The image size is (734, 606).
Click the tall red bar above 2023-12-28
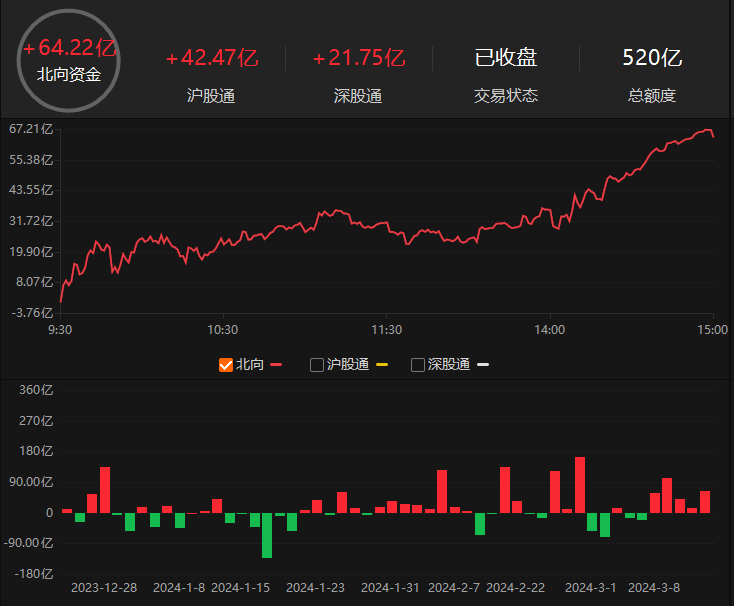coord(105,490)
